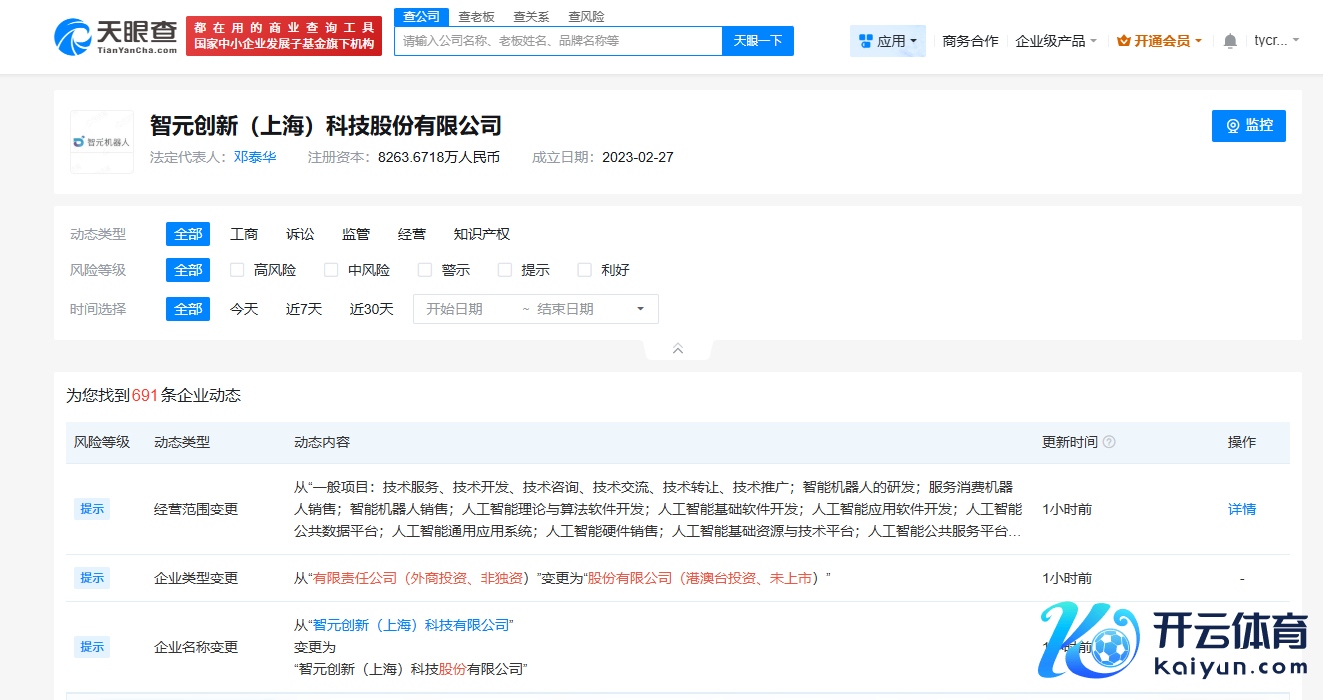Open the 企业级产品 dropdown menu
The width and height of the screenshot is (1323, 700).
click(1056, 41)
